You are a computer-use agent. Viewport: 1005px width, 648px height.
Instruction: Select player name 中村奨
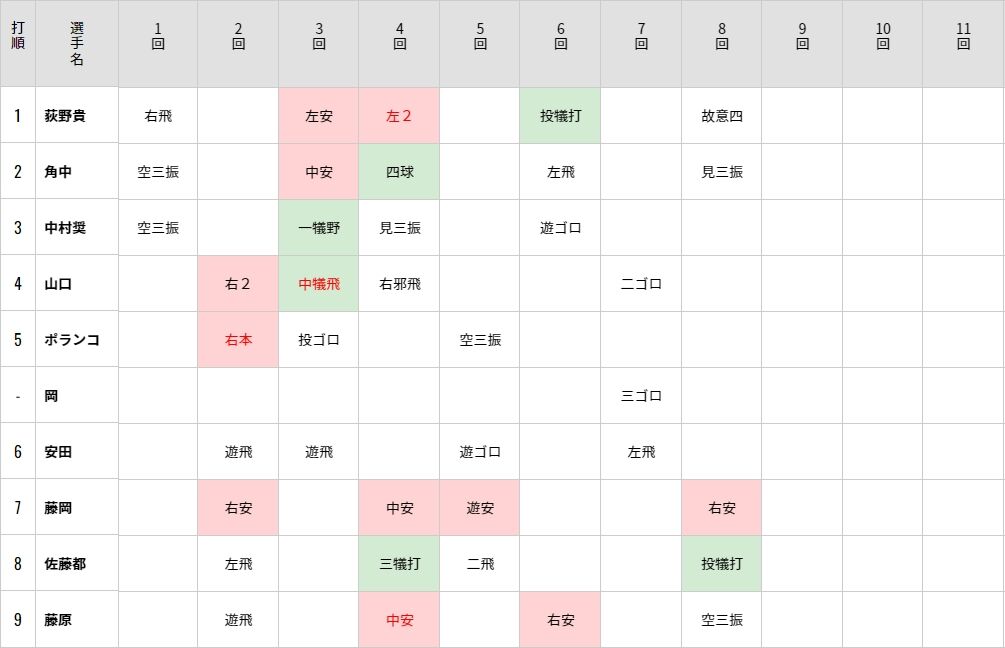click(x=65, y=228)
